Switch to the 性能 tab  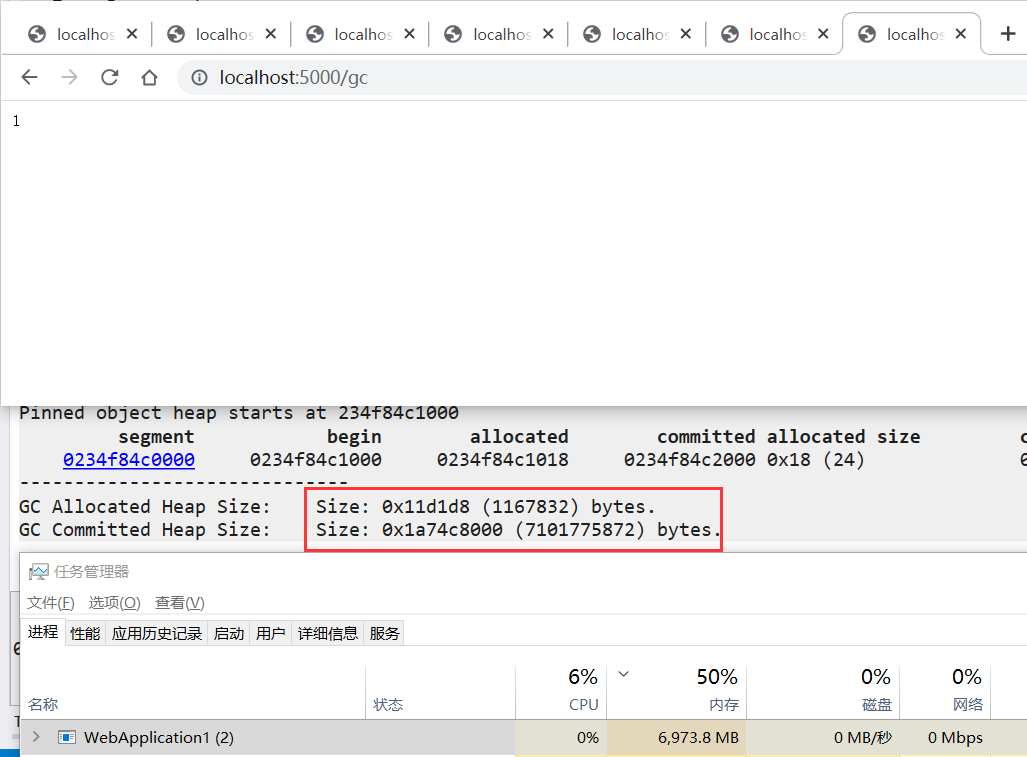point(85,633)
